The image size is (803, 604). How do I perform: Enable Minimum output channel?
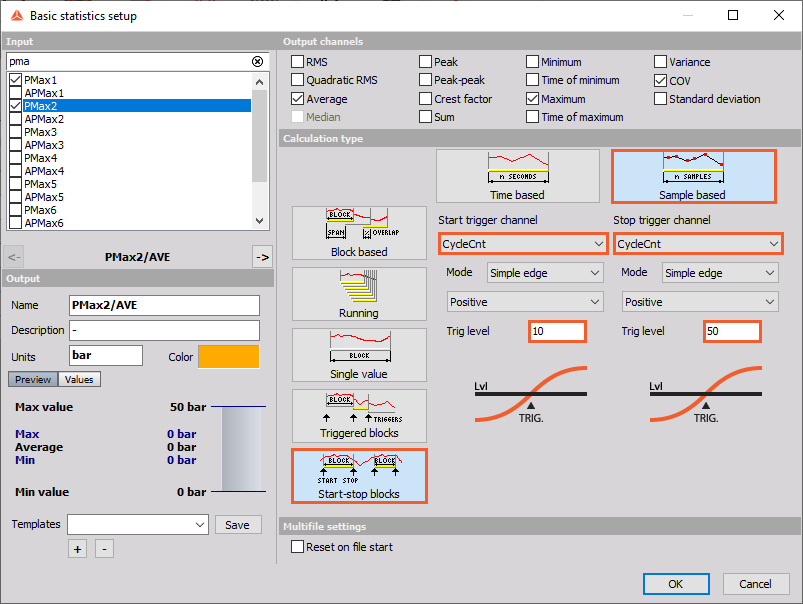coord(533,62)
